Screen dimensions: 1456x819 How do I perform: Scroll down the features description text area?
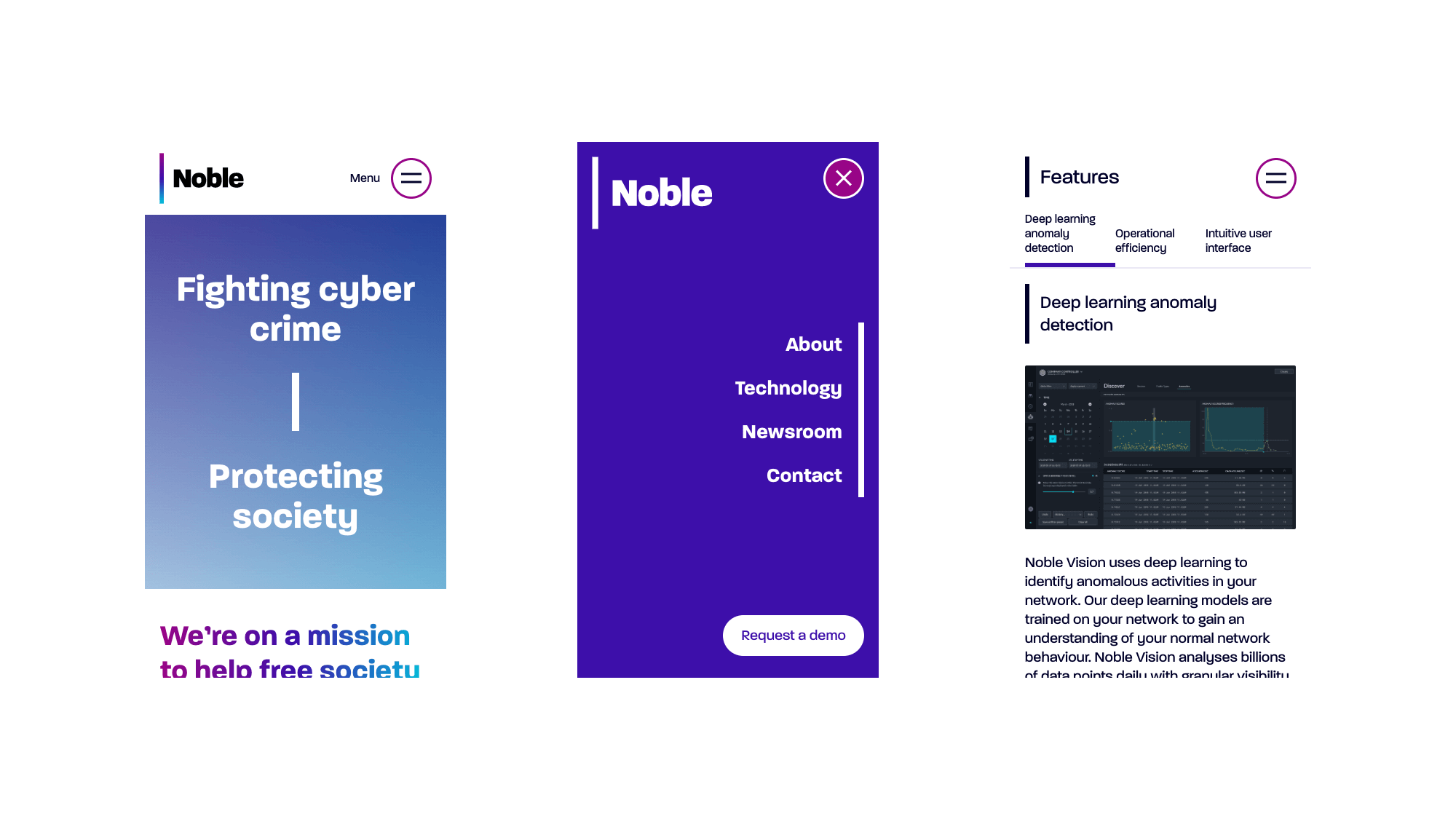pos(1158,614)
